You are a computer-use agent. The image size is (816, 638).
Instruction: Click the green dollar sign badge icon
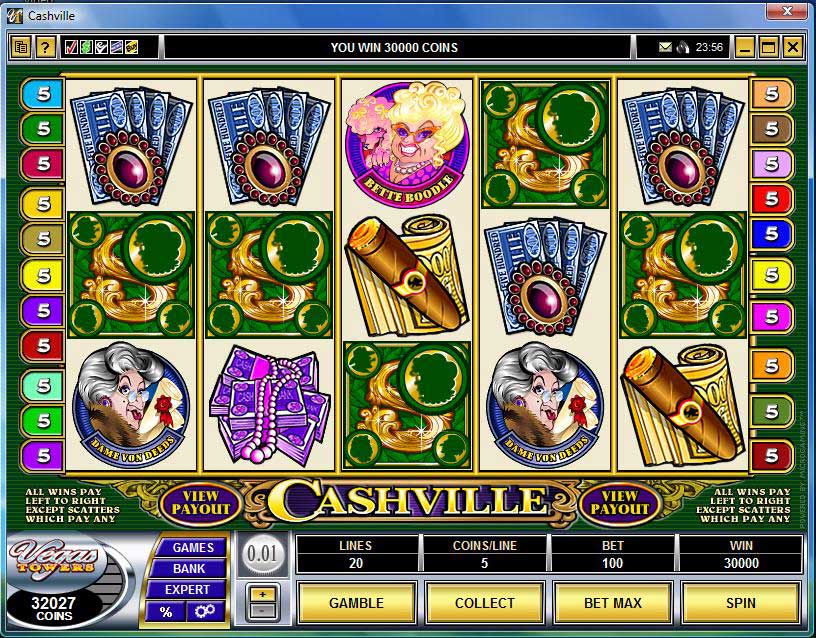(86, 47)
